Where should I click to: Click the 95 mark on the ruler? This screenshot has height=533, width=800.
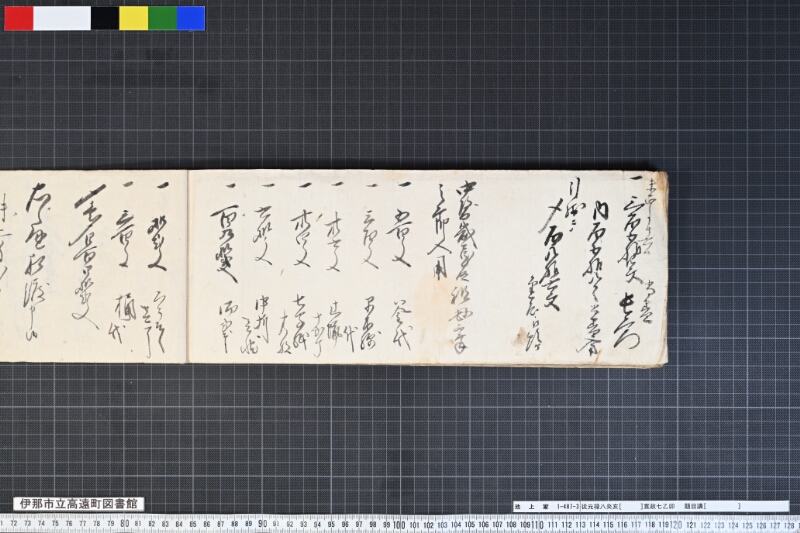pos(331,524)
